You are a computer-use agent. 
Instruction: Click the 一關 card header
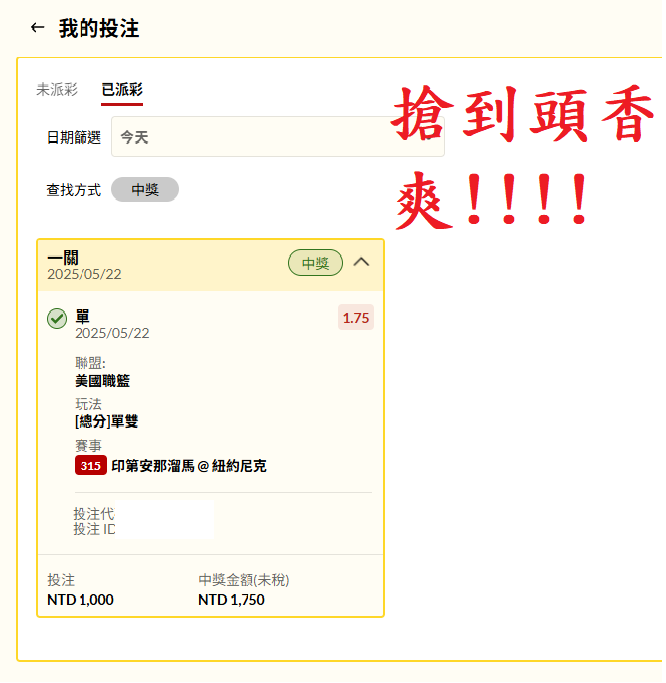coord(211,265)
